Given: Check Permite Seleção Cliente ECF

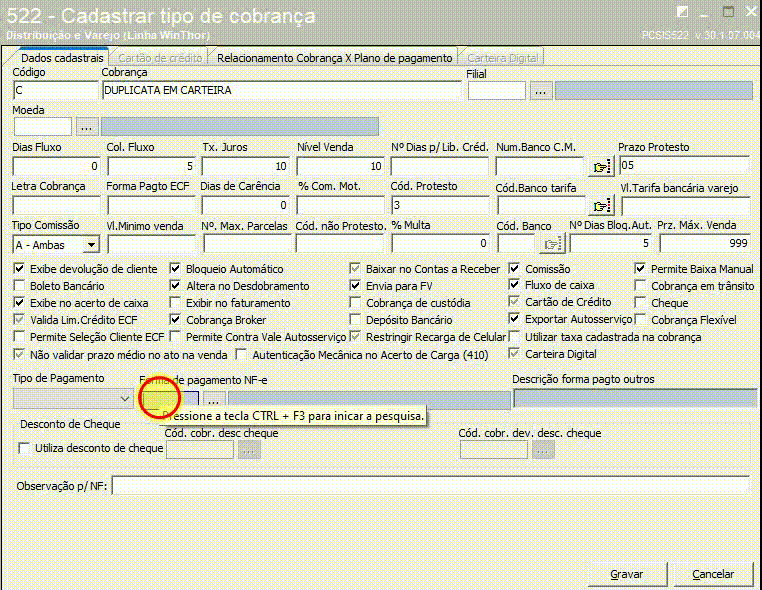Looking at the screenshot, I should pyautogui.click(x=19, y=336).
